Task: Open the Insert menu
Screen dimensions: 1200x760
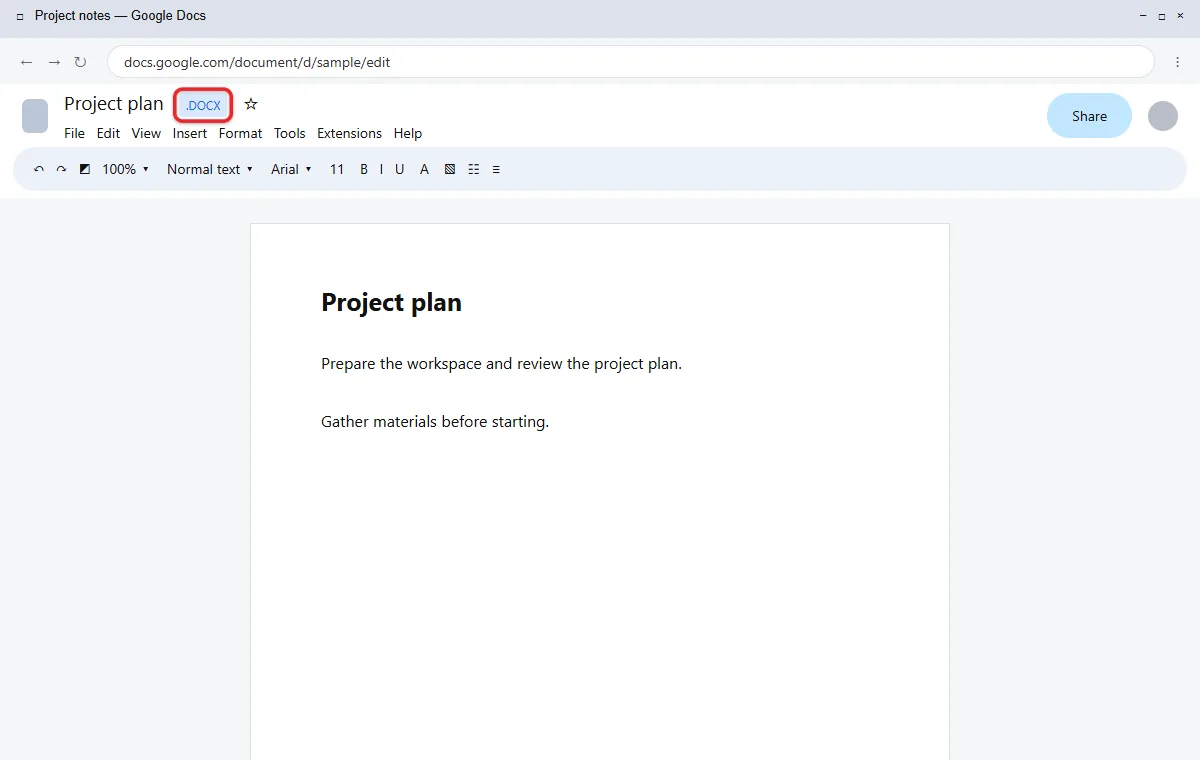Action: coord(190,133)
